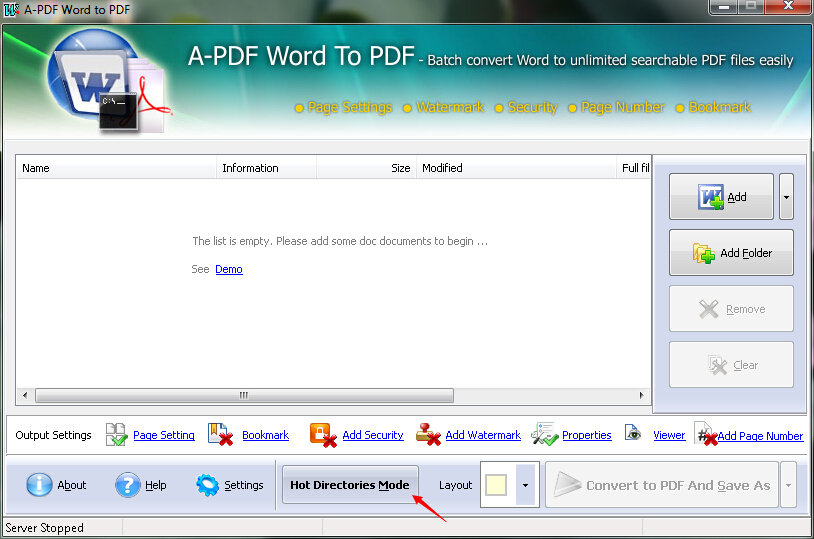
Task: Click the A-PDF Word To PDF banner logo
Action: 110,80
